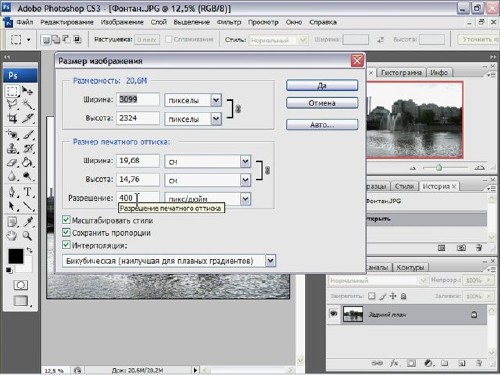Click the black foreground color swatch
Image resolution: width=500 pixels, height=375 pixels.
point(16,256)
